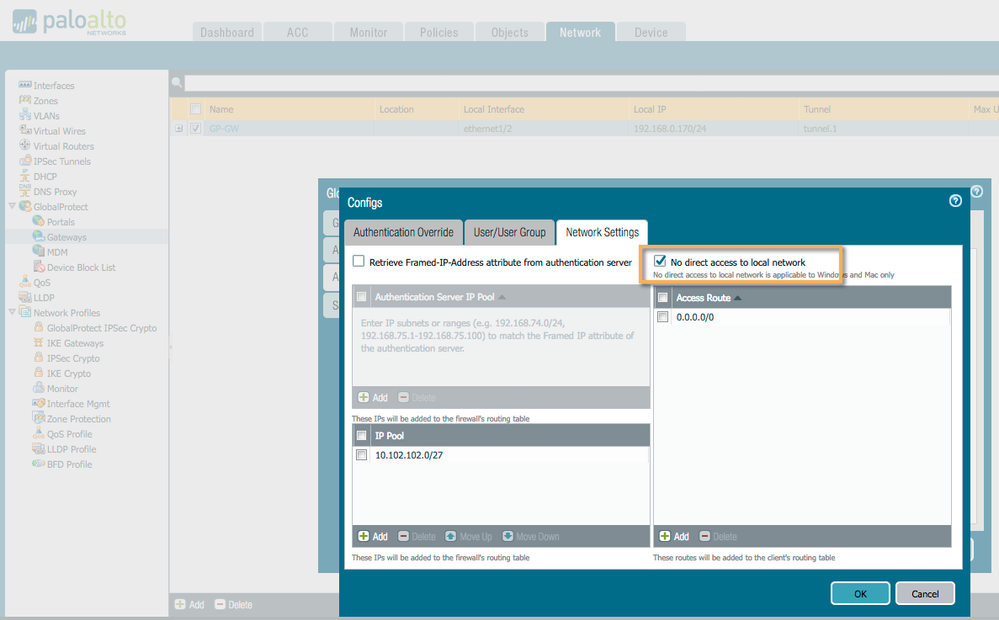Collapse the GlobalProtect tree node
The image size is (999, 620).
tap(11, 206)
